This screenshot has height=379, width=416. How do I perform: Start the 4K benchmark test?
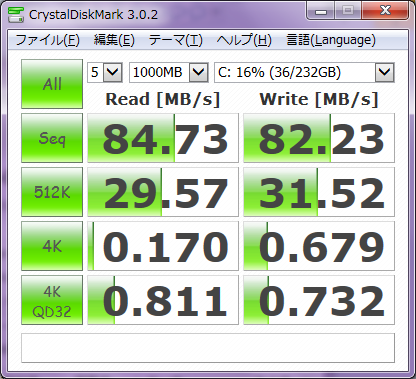(52, 246)
